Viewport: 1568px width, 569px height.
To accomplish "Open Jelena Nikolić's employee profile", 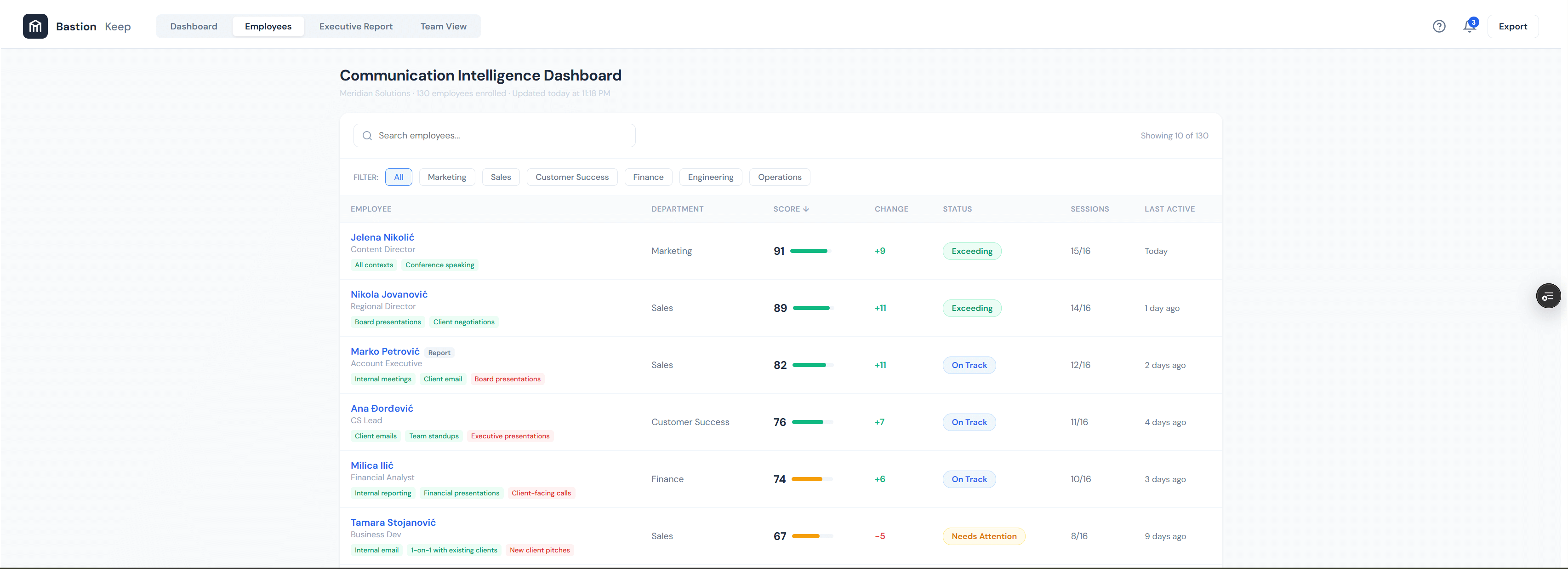I will point(382,237).
